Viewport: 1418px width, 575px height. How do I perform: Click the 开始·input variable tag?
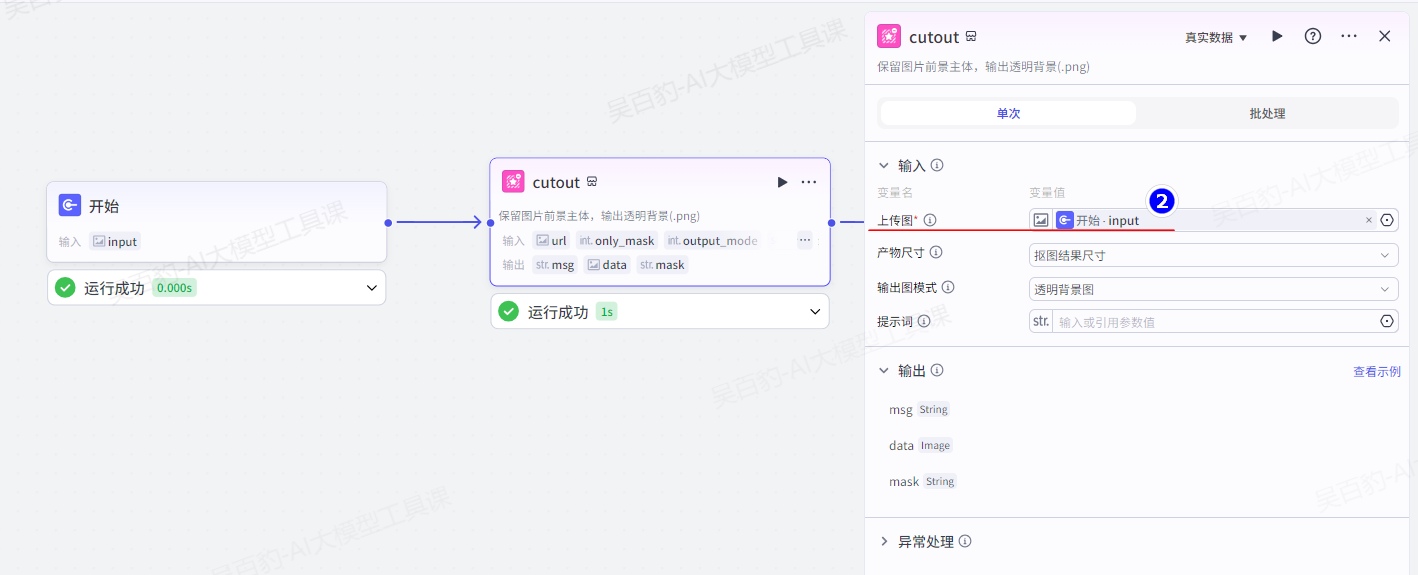point(1098,220)
